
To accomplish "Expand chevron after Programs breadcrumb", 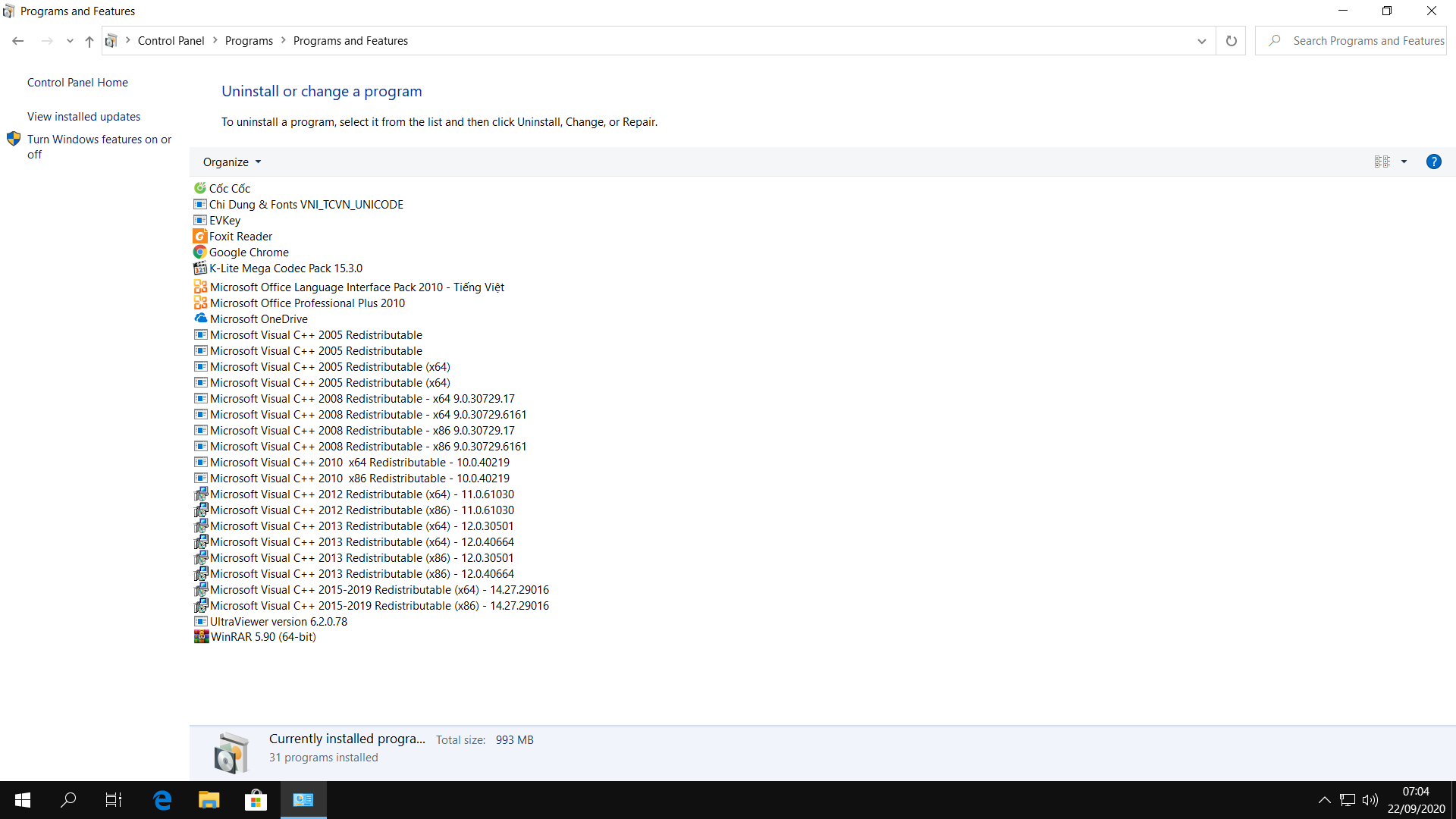I will [x=284, y=41].
